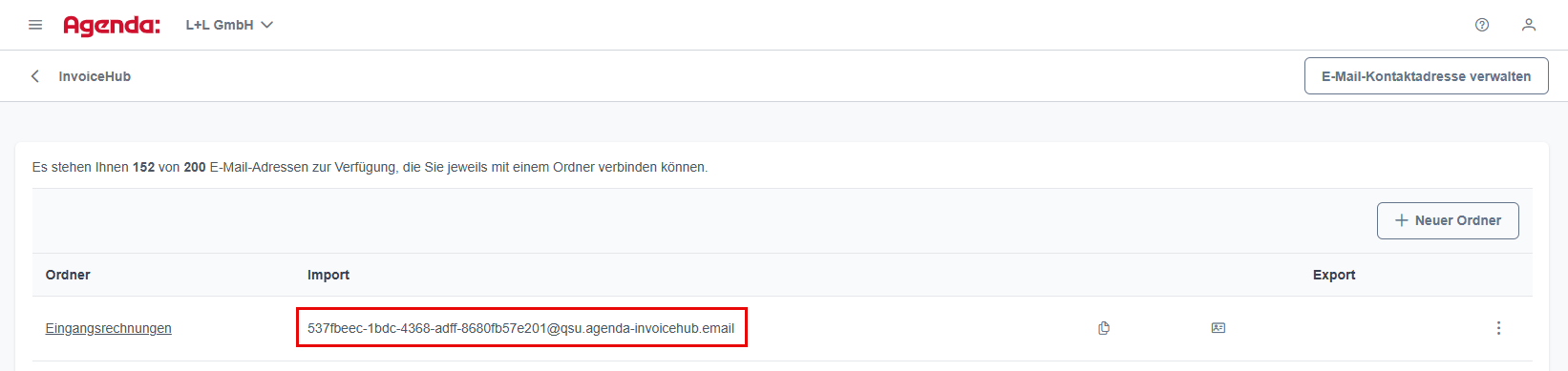Open the hamburger navigation menu

point(35,25)
